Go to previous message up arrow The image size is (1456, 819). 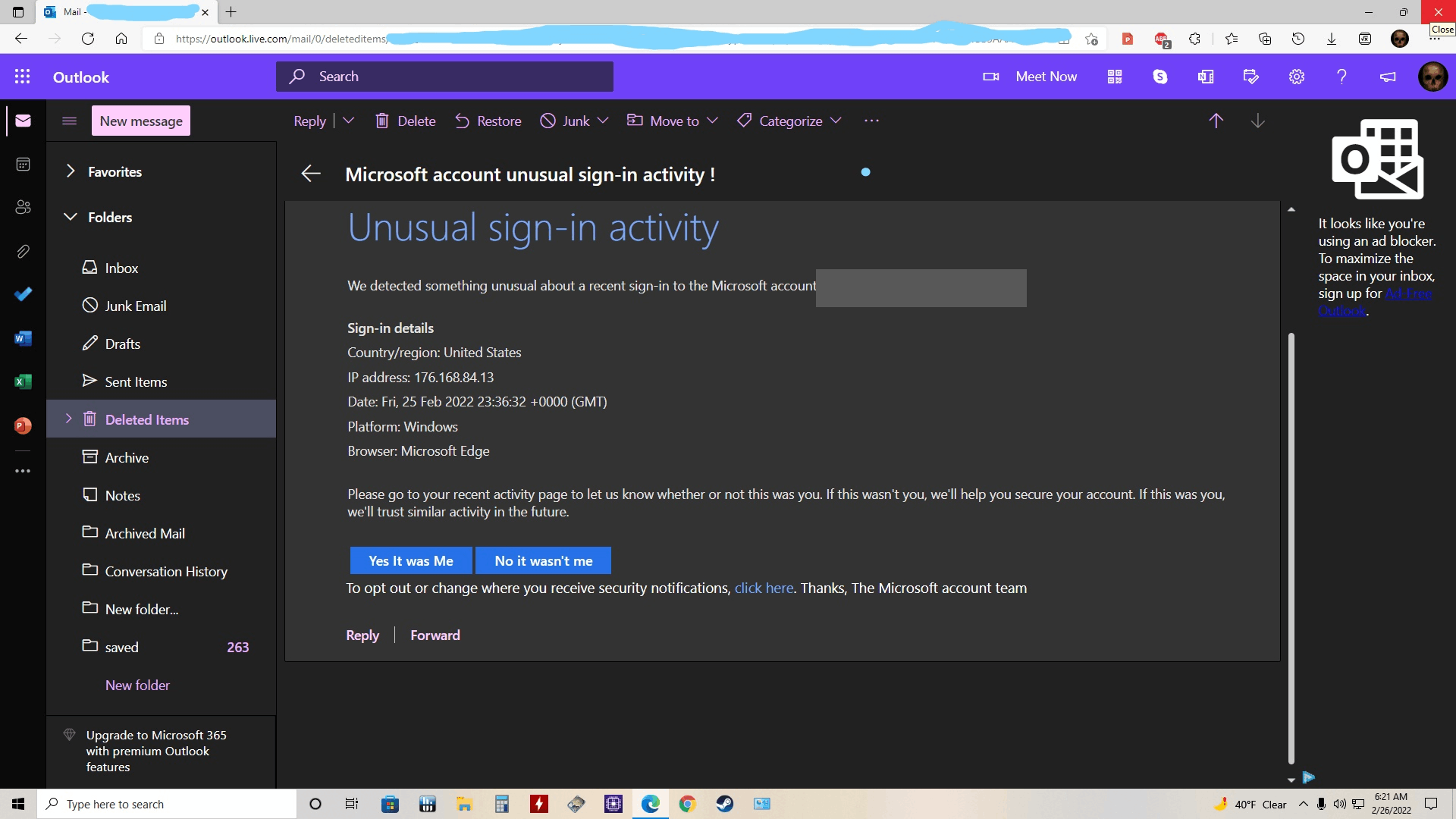(x=1216, y=121)
